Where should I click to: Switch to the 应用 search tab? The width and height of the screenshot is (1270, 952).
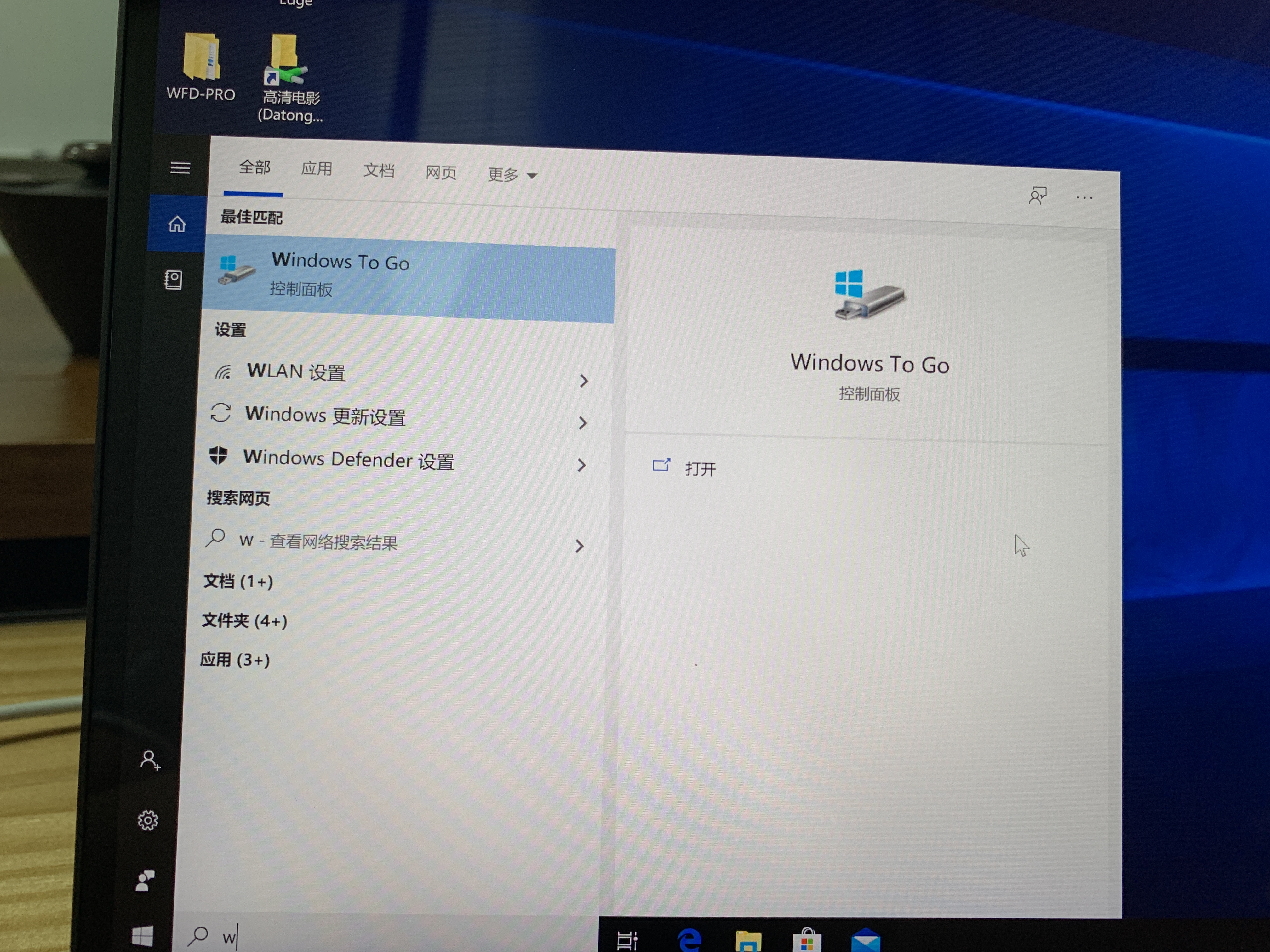tap(317, 169)
